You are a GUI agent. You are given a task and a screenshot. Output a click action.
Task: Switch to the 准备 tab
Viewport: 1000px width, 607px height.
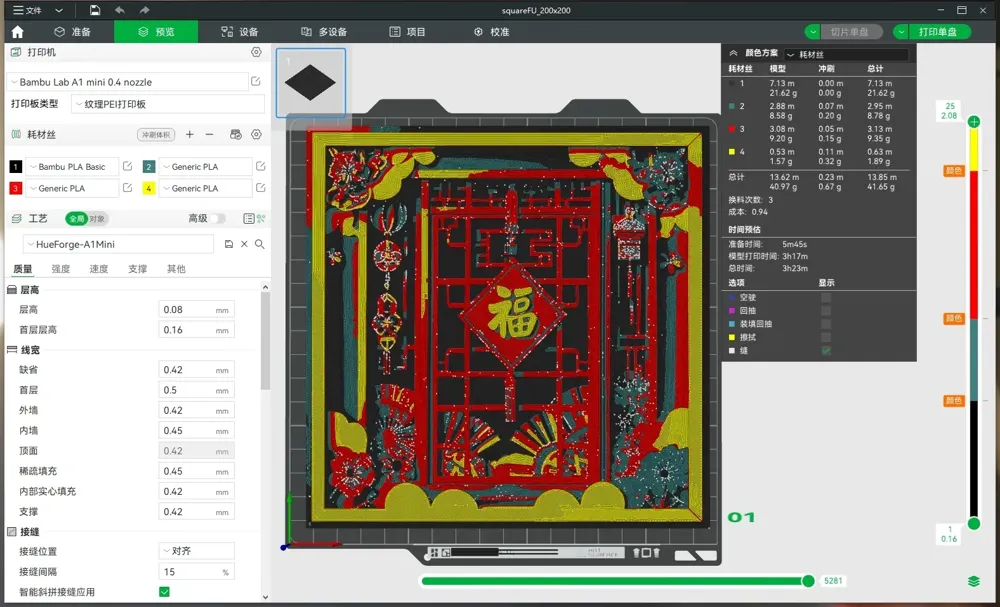72,32
